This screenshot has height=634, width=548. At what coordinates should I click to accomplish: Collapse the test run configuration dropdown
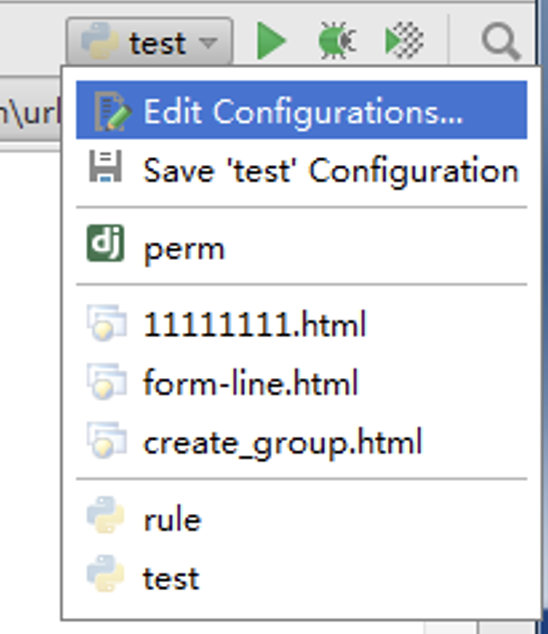coord(150,41)
